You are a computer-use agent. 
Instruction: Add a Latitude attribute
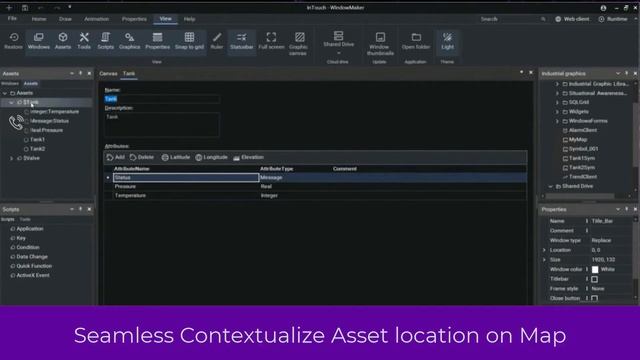(x=176, y=157)
